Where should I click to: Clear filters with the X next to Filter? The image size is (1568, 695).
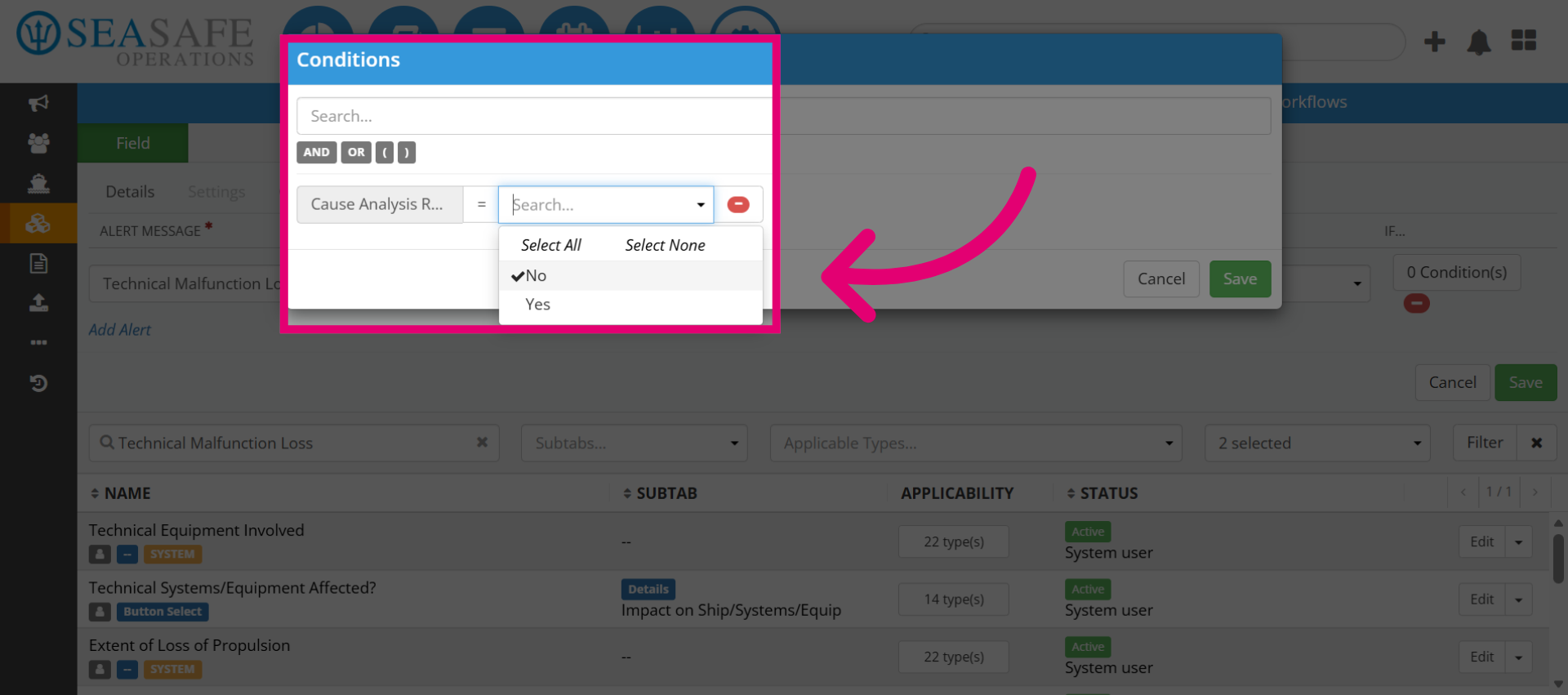[x=1537, y=443]
